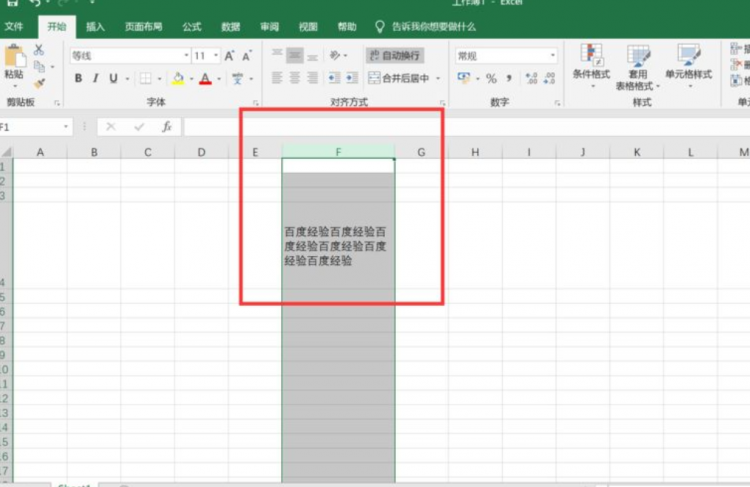The height and width of the screenshot is (487, 750).
Task: Open number format dropdown 常规
Action: 552,55
